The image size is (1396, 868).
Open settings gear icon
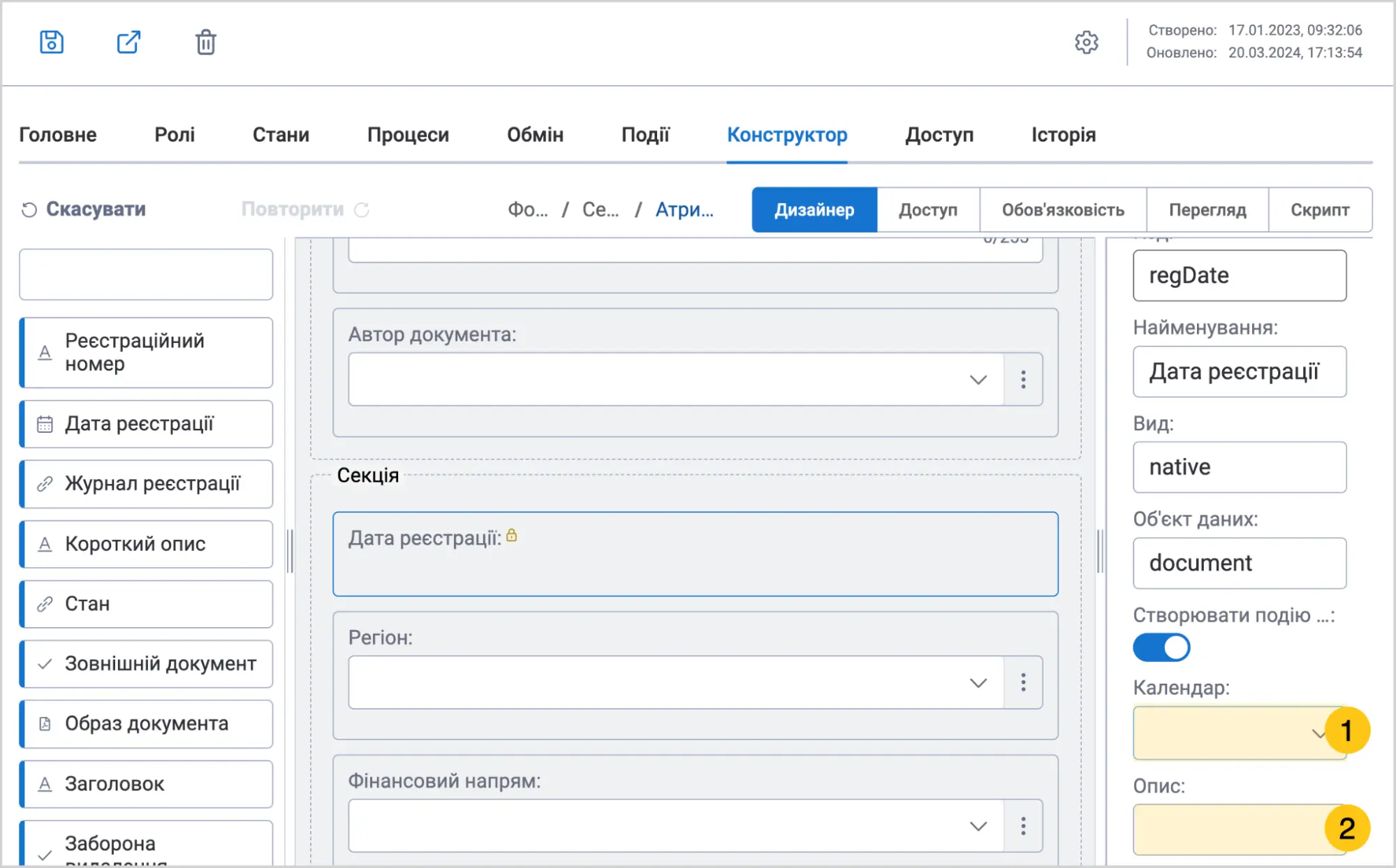[x=1087, y=43]
